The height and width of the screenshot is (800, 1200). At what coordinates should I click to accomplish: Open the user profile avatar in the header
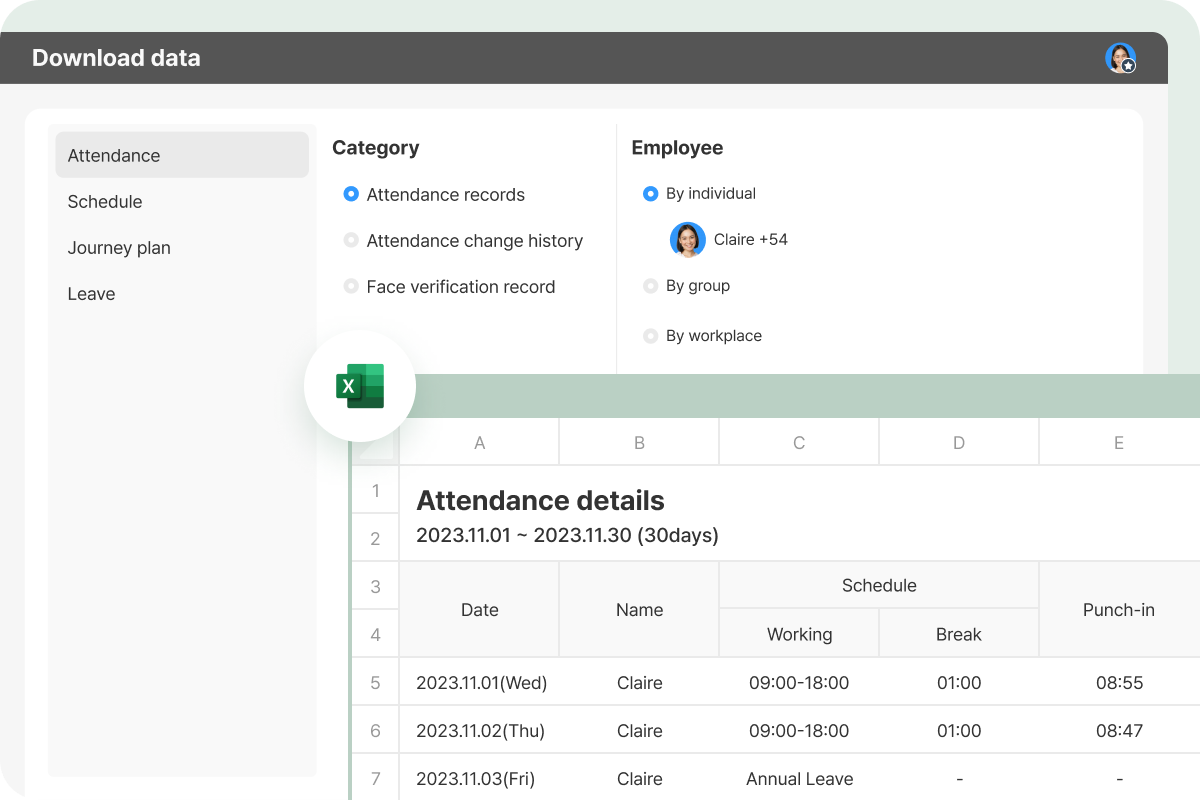point(1120,58)
